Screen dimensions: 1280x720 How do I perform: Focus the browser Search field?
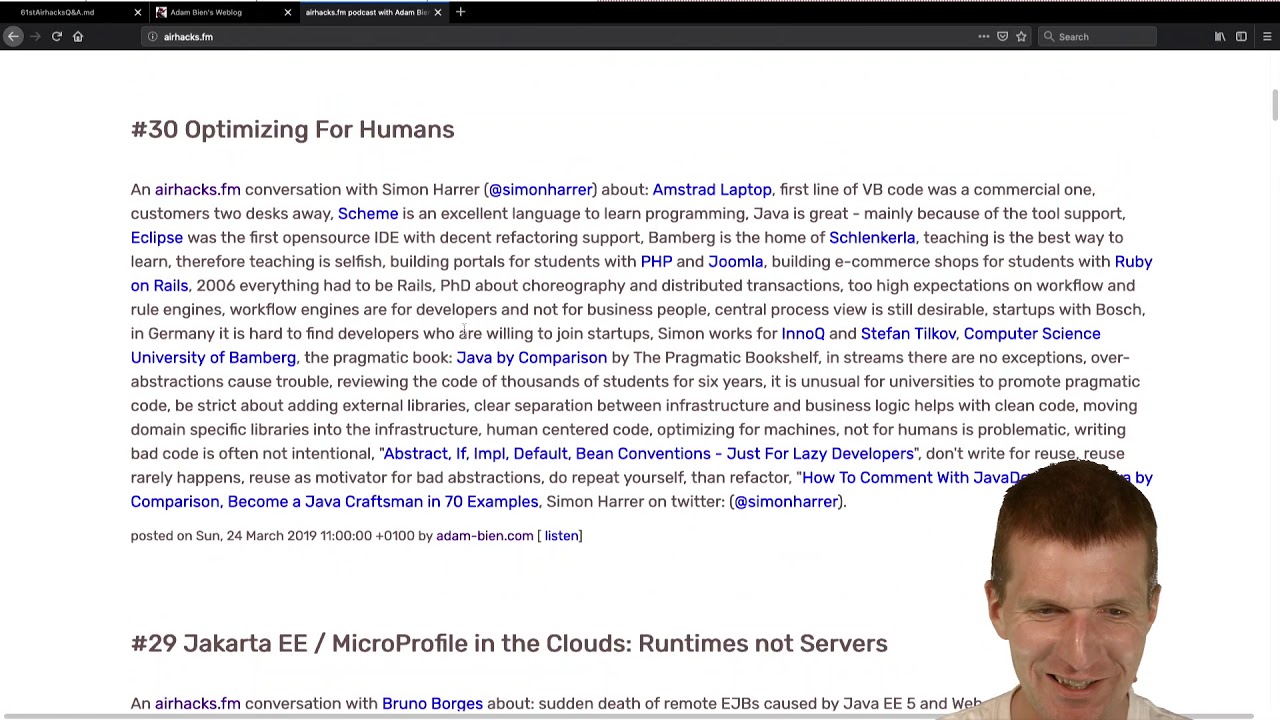(1098, 37)
